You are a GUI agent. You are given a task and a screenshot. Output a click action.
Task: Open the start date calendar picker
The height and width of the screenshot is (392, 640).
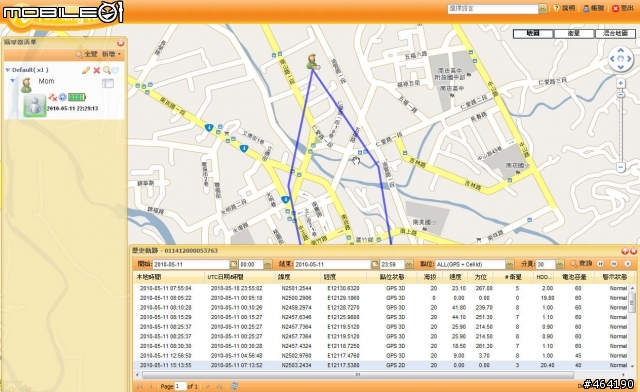pos(234,265)
